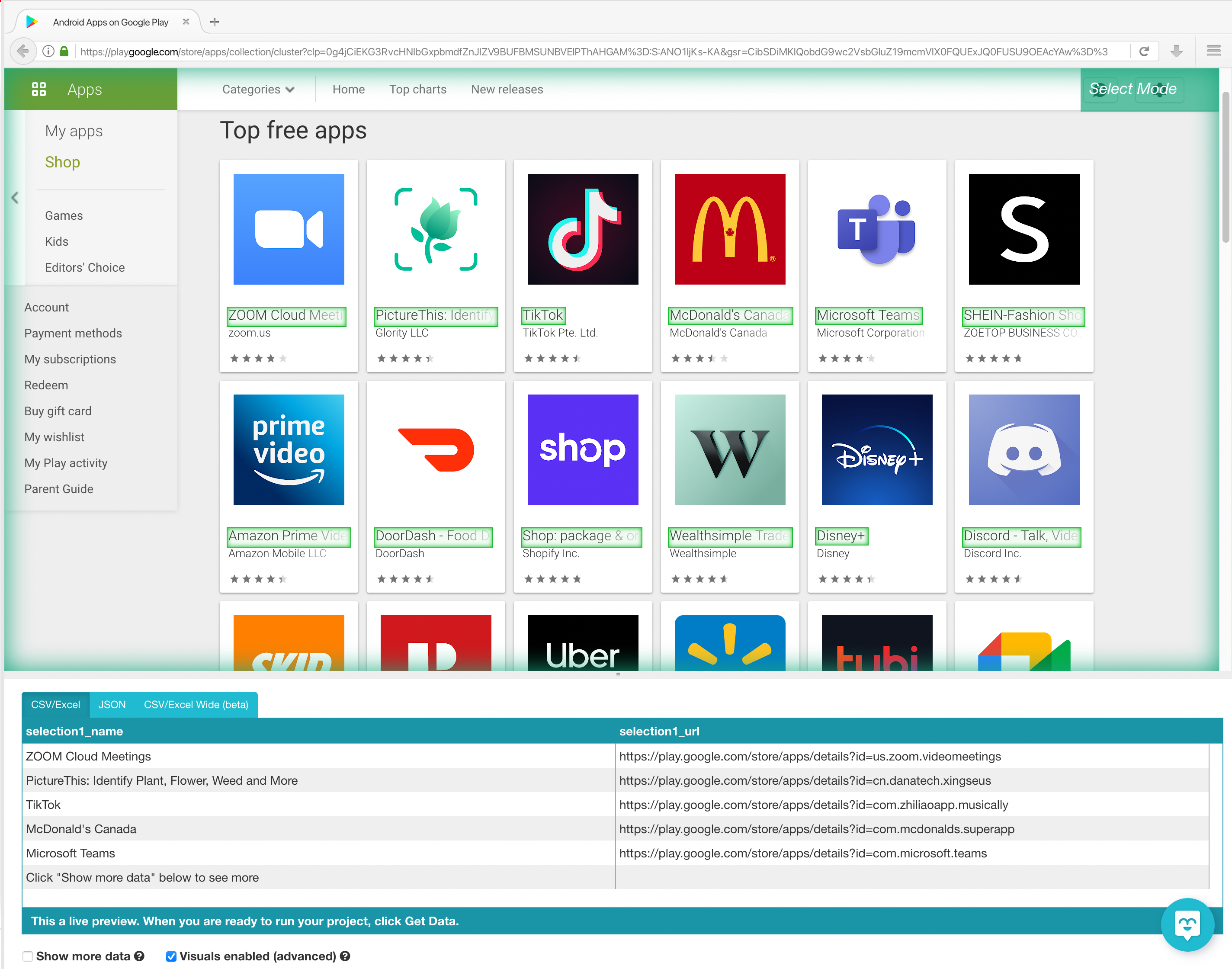Screen dimensions: 1232x969
Task: Open Editors' Choice link
Action: [x=84, y=267]
